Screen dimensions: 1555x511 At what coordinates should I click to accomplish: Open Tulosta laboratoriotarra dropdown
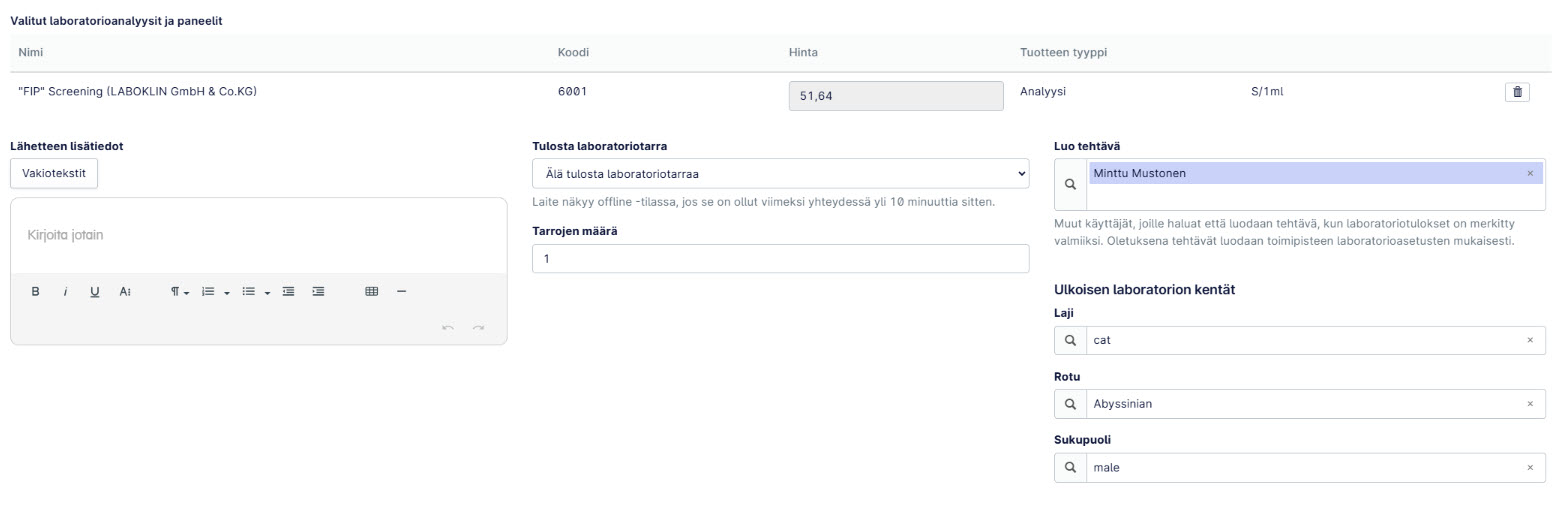pyautogui.click(x=780, y=173)
